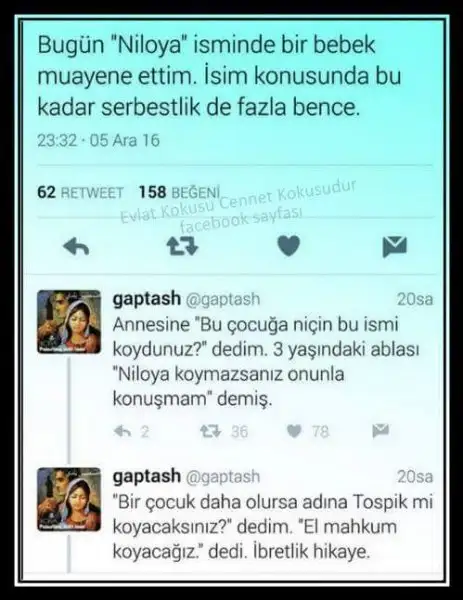This screenshot has width=463, height=600.
Task: Tap the 20sa timestamp on first reply
Action: click(415, 299)
